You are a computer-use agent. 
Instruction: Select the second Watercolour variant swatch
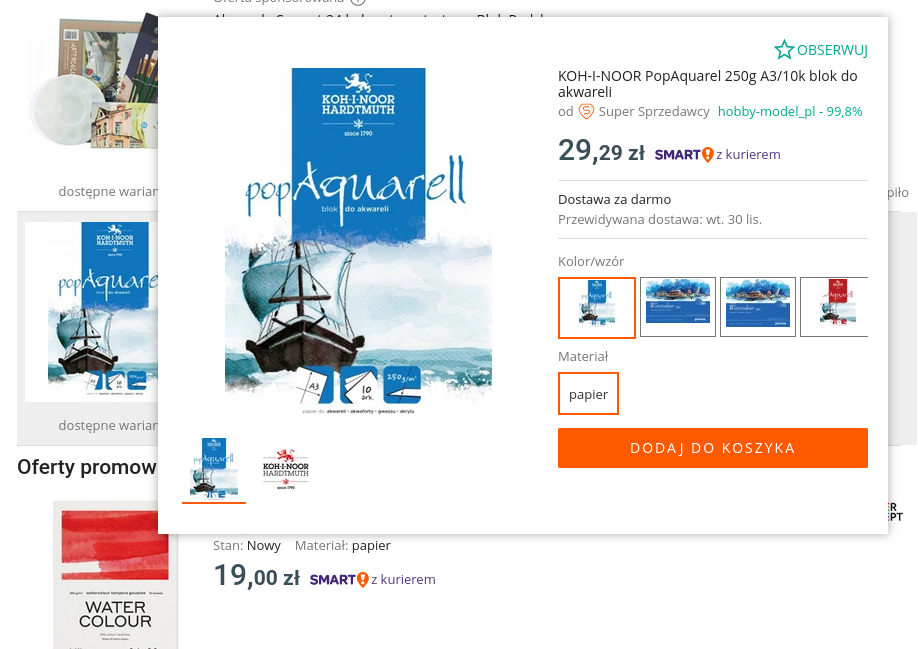[x=678, y=307]
